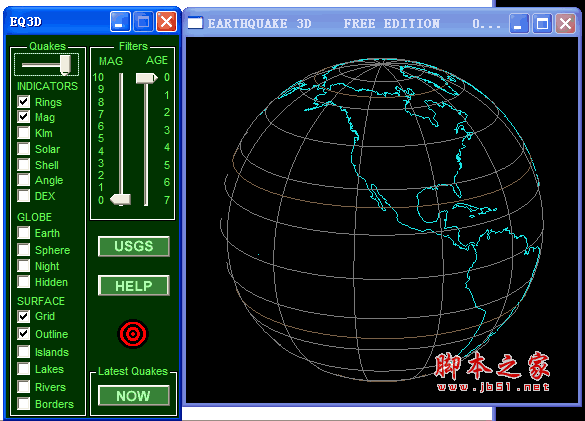Check the Night globe option
The image size is (585, 421).
[24, 266]
